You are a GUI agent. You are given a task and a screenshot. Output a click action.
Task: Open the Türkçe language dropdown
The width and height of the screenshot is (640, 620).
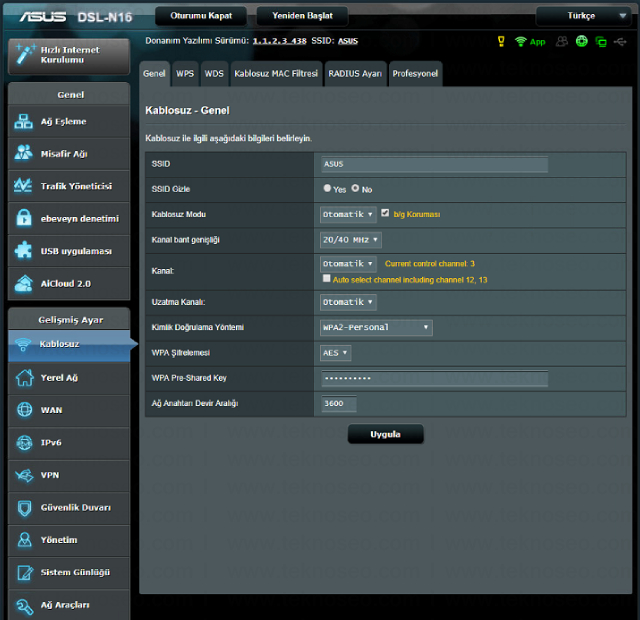pos(586,16)
